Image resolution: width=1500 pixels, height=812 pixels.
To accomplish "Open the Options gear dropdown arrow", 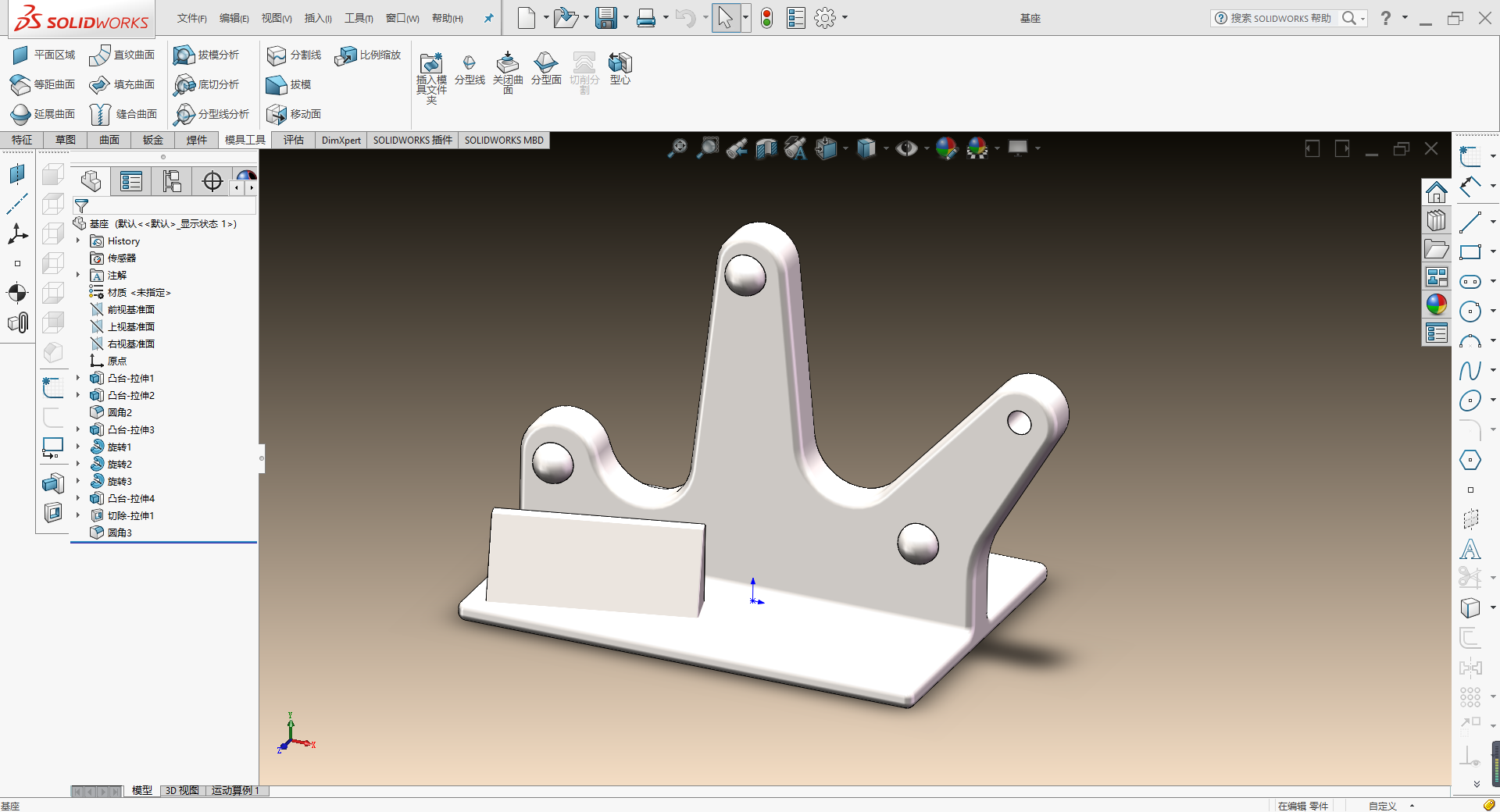I will (845, 17).
